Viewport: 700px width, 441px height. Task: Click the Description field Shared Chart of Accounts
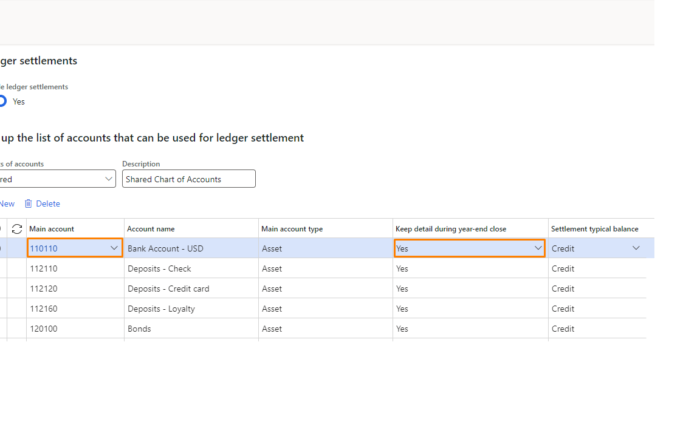[189, 179]
